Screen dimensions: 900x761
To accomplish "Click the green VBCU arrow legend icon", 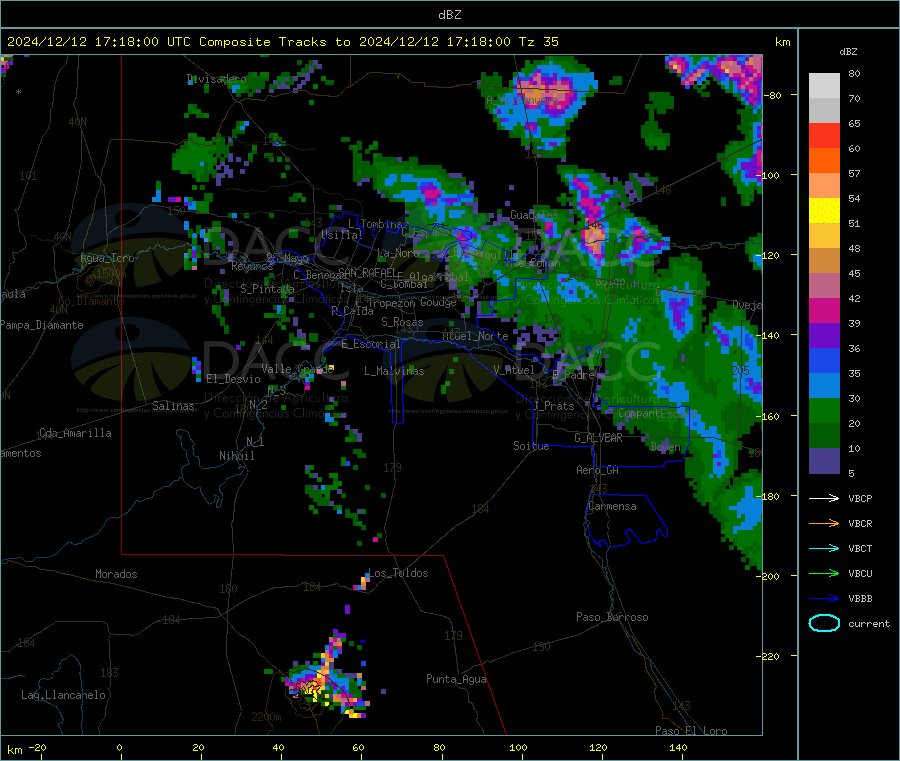I will click(824, 573).
